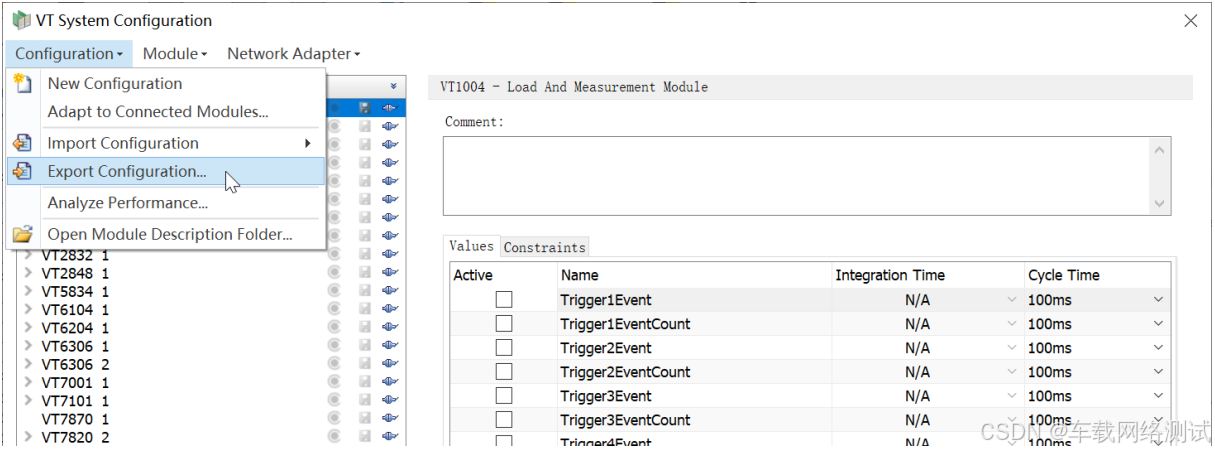Click the disk icon in VT7820 2 row
The height and width of the screenshot is (451, 1215).
click(364, 437)
